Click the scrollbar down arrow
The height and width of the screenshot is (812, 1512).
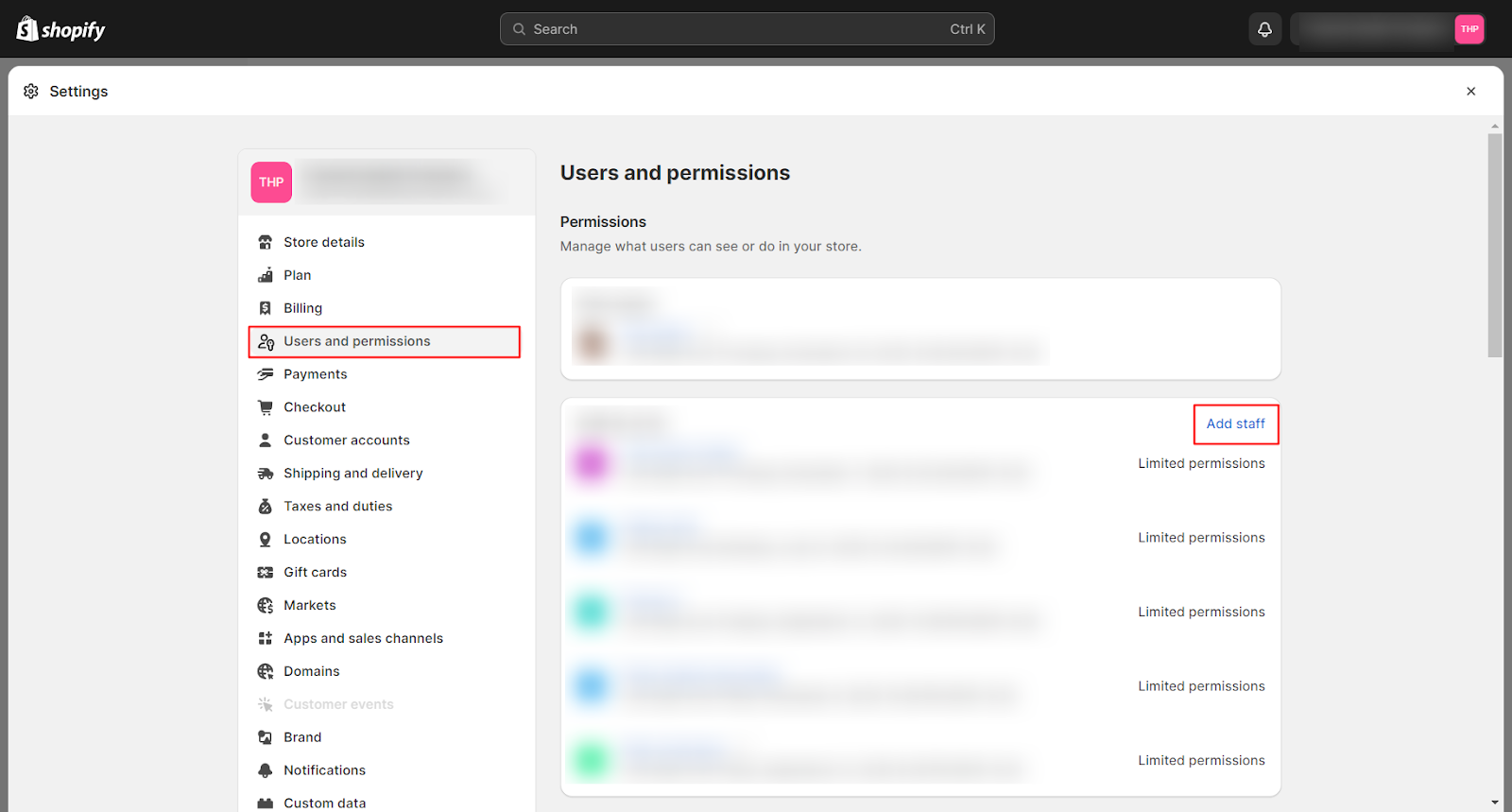[1495, 803]
